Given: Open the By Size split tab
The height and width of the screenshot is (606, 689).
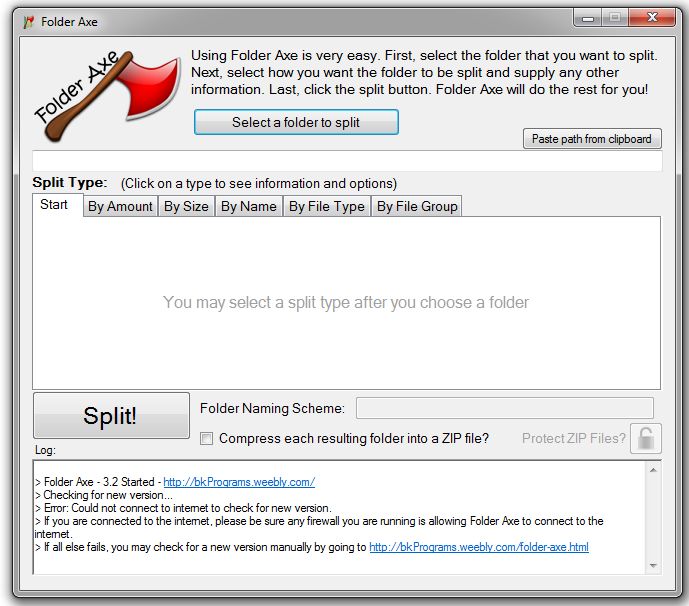Looking at the screenshot, I should coord(186,206).
